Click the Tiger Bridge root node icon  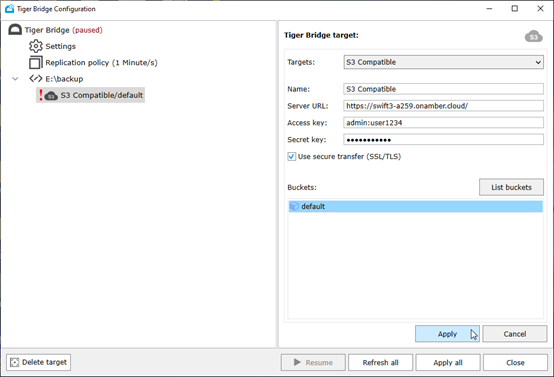click(x=15, y=30)
